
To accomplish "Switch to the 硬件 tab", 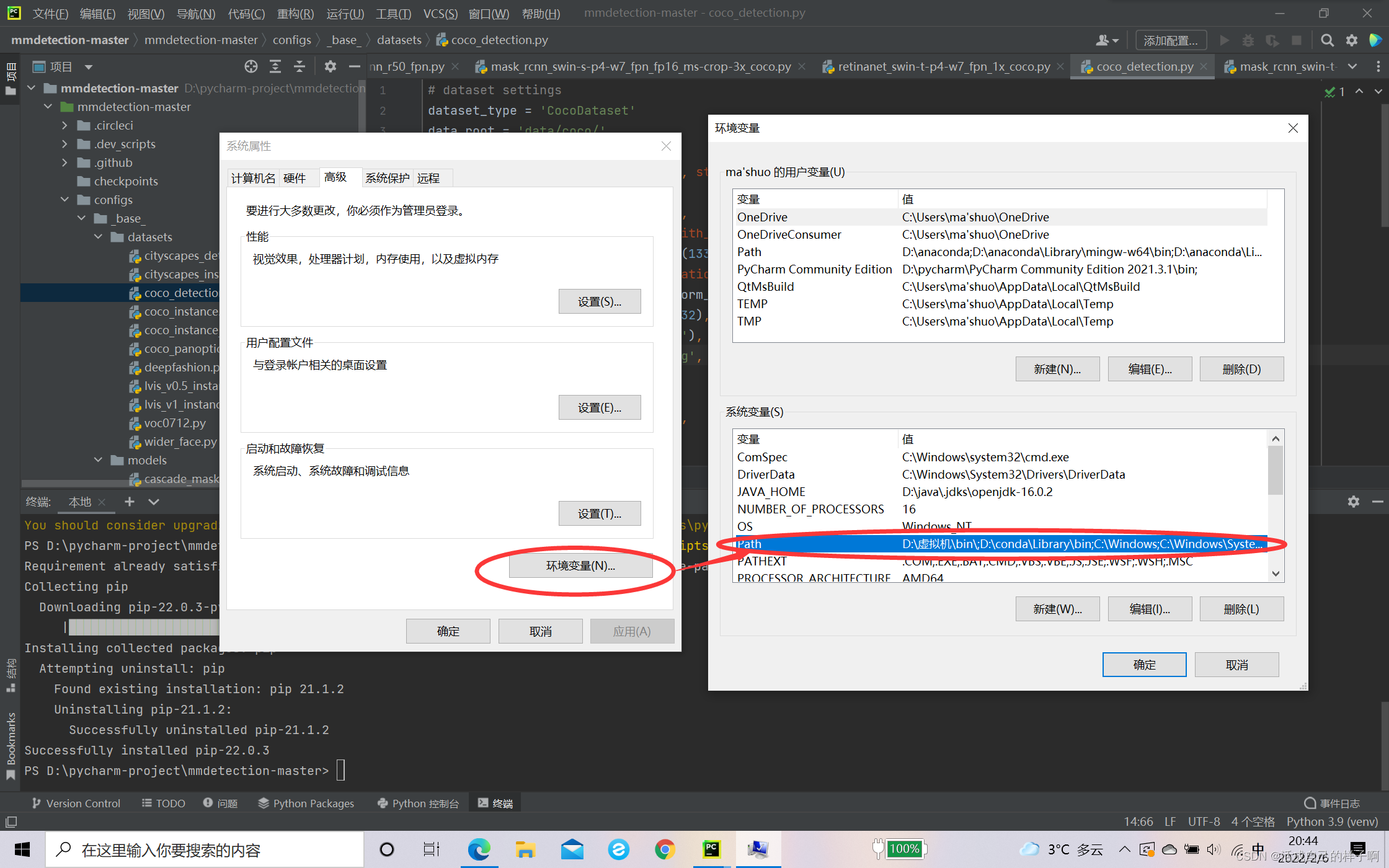I will [x=295, y=178].
